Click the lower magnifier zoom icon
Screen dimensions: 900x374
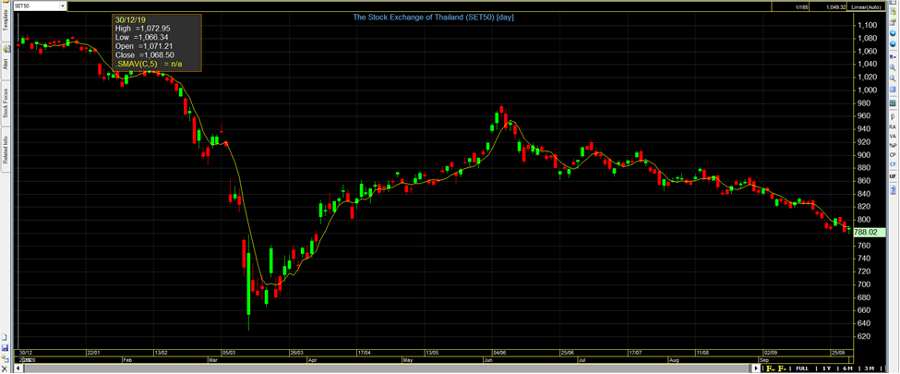pos(893,77)
